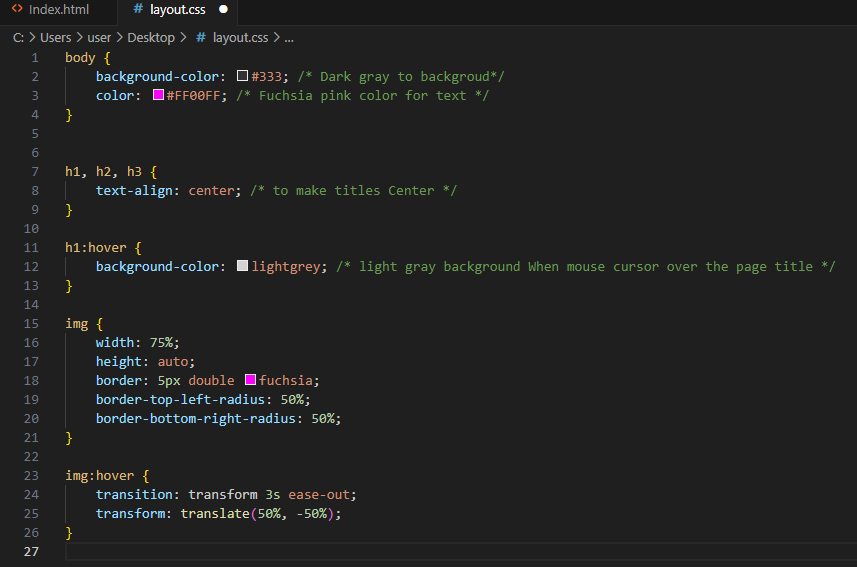Click the 'double' border style value
857x567 pixels.
(x=212, y=381)
